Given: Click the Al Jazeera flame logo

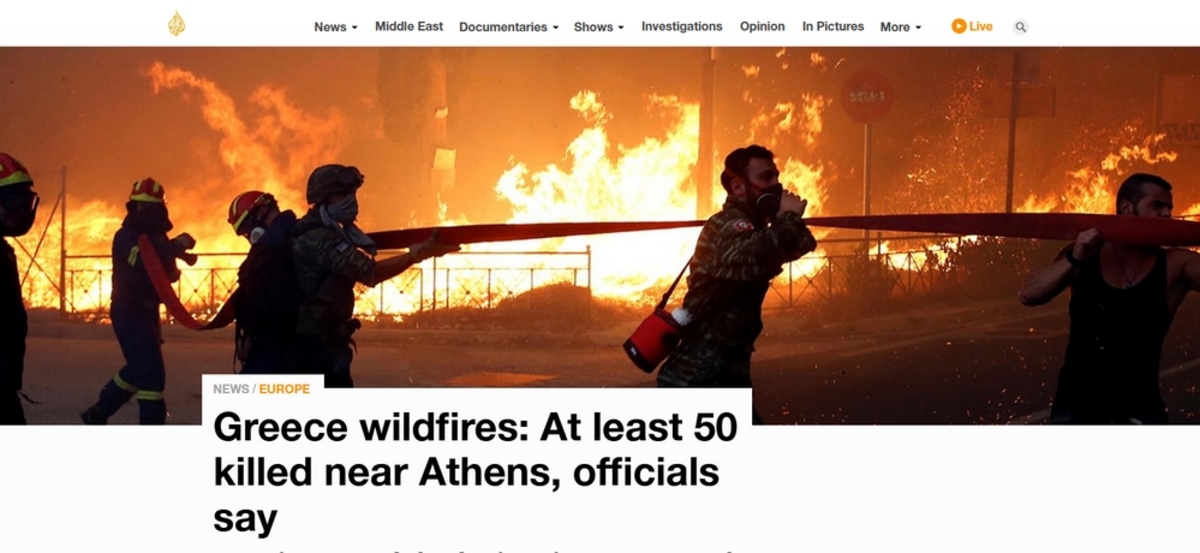Looking at the screenshot, I should click(176, 24).
